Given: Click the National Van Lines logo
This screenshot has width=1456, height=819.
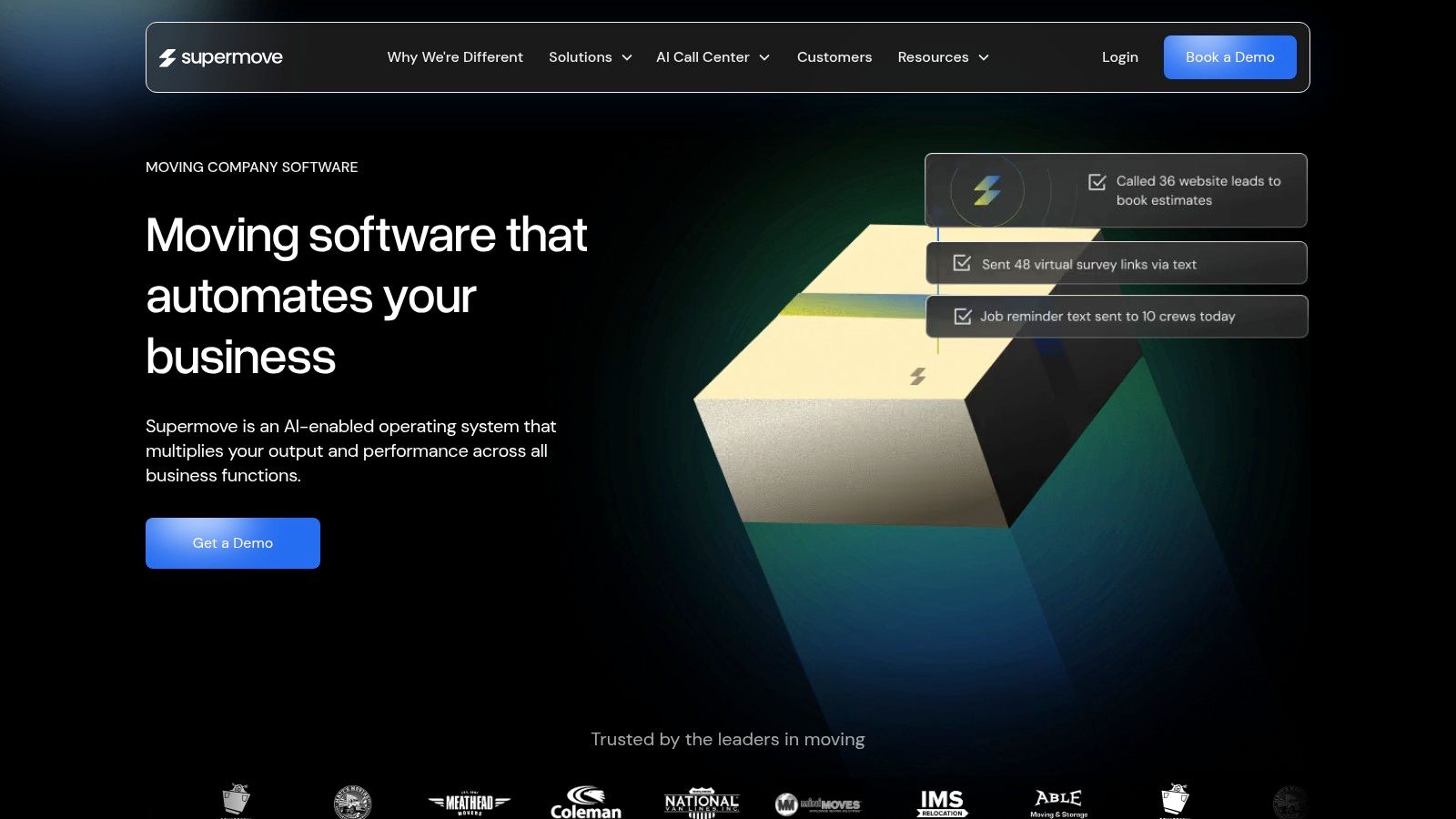Looking at the screenshot, I should (x=702, y=803).
